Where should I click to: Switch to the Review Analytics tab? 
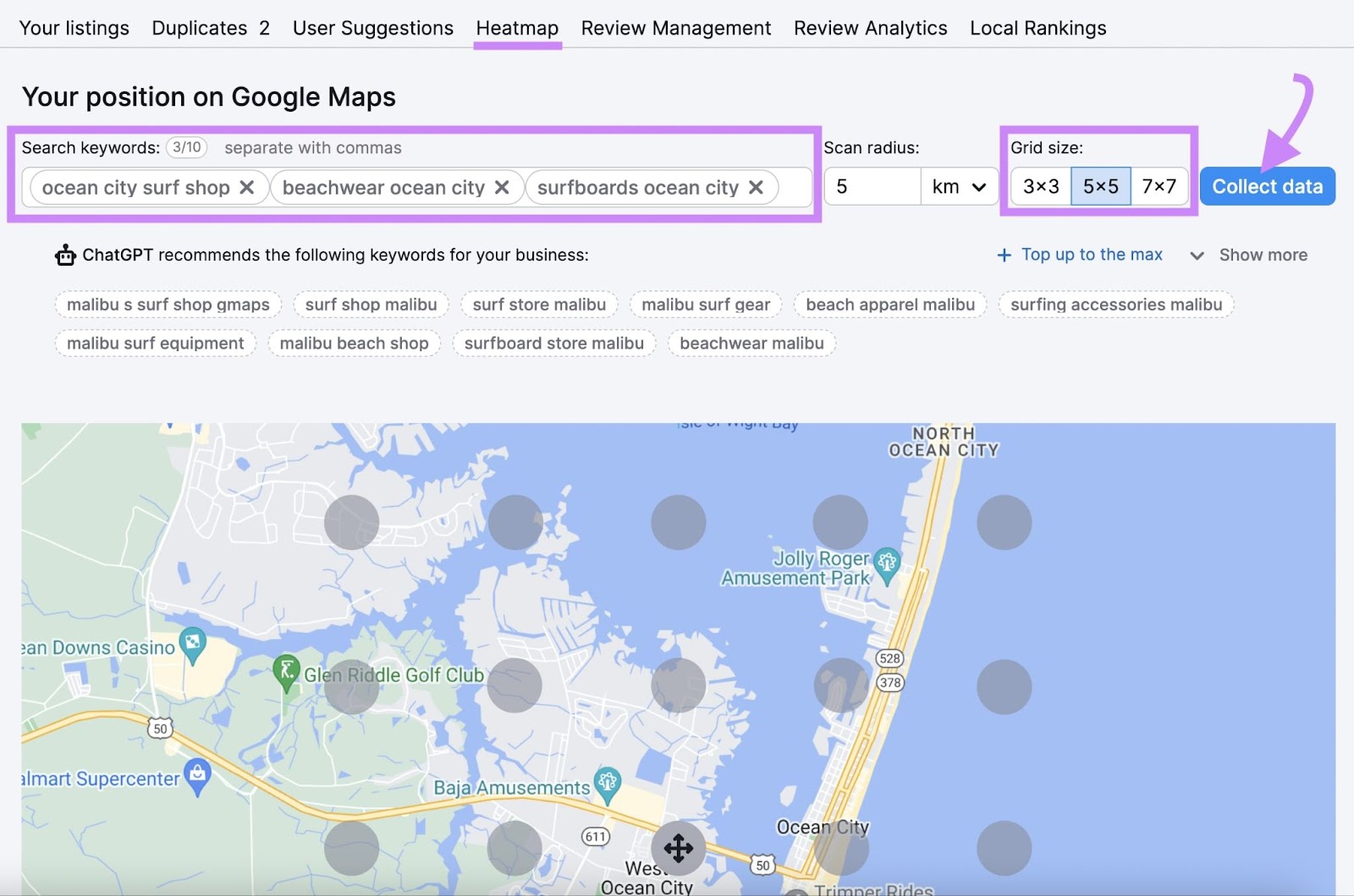(x=870, y=28)
